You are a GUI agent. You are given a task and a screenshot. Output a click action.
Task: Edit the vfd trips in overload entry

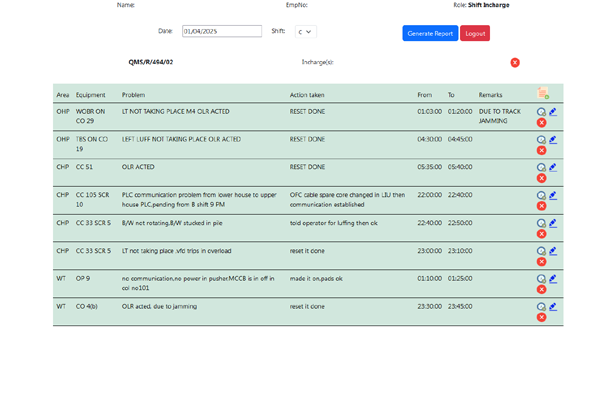click(553, 251)
